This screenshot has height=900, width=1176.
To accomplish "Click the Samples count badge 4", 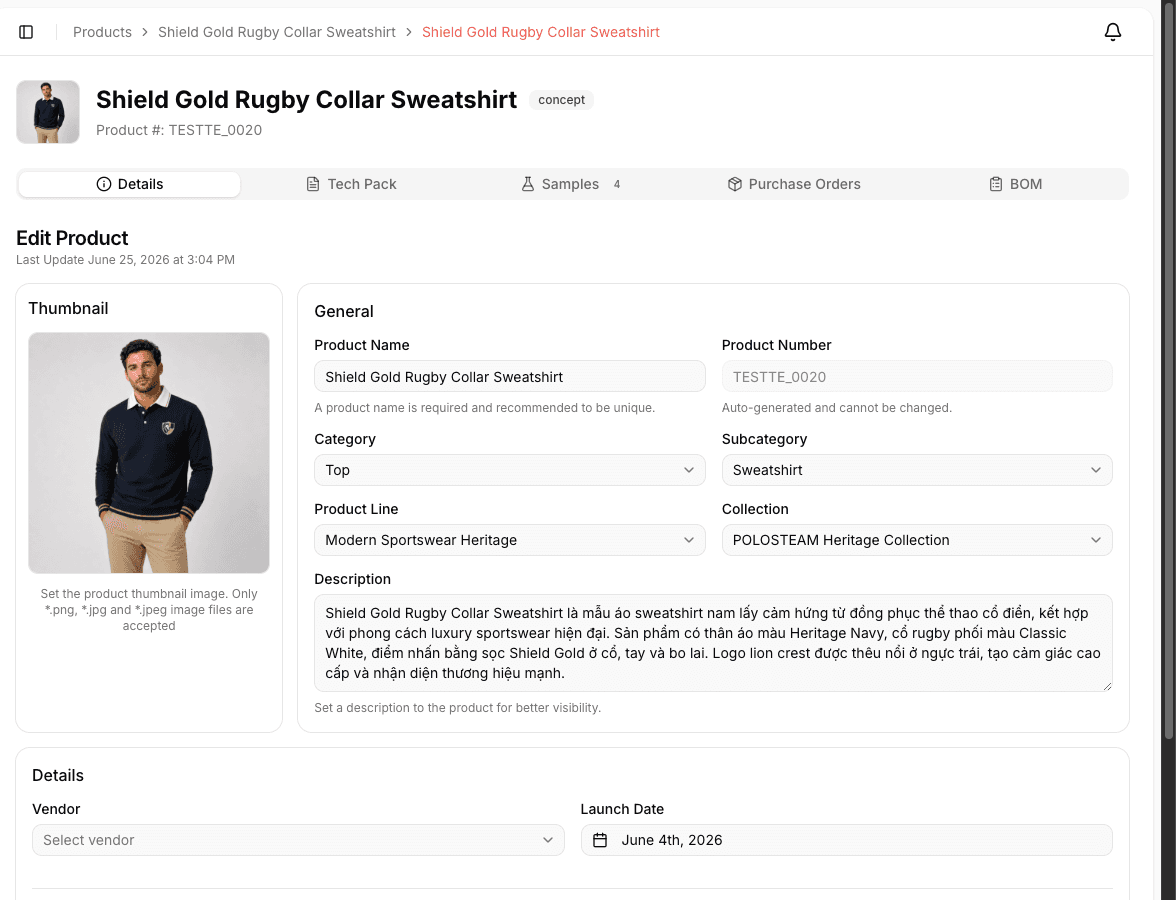I will click(616, 184).
